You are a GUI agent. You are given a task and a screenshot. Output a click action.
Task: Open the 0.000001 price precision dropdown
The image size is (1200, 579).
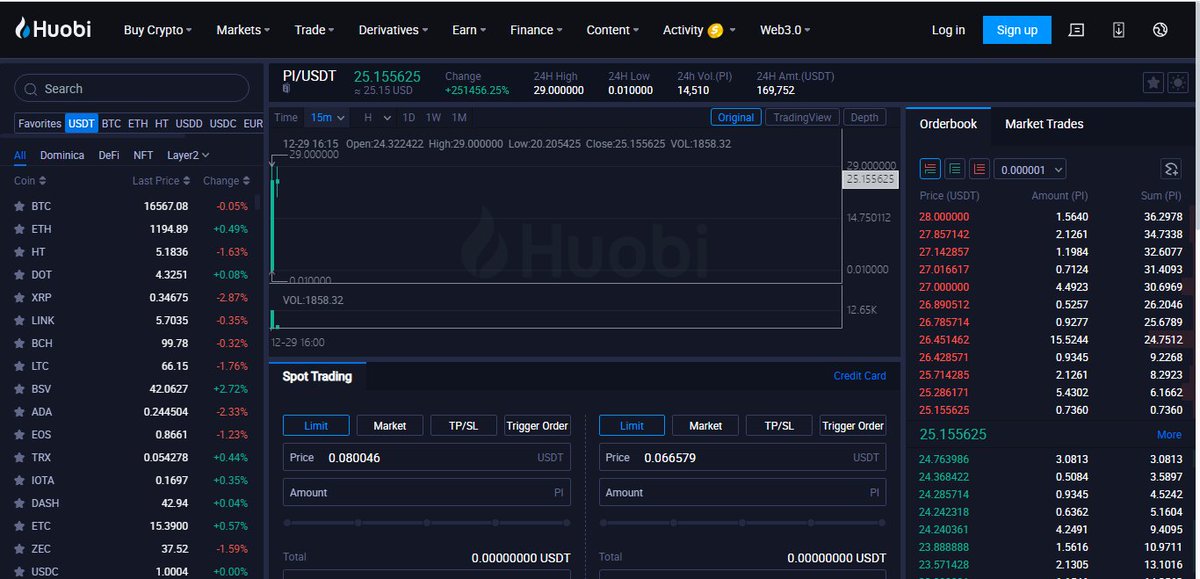point(1029,170)
